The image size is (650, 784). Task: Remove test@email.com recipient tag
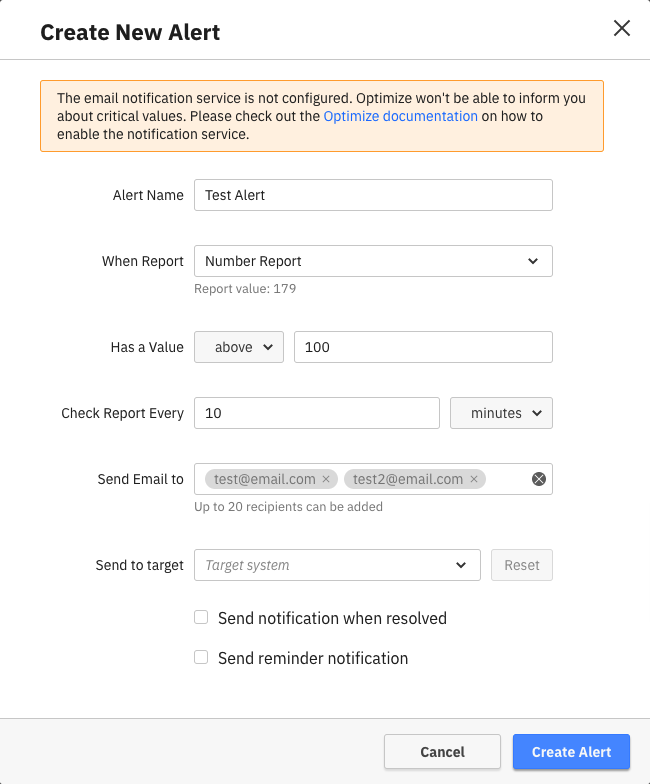coord(326,480)
